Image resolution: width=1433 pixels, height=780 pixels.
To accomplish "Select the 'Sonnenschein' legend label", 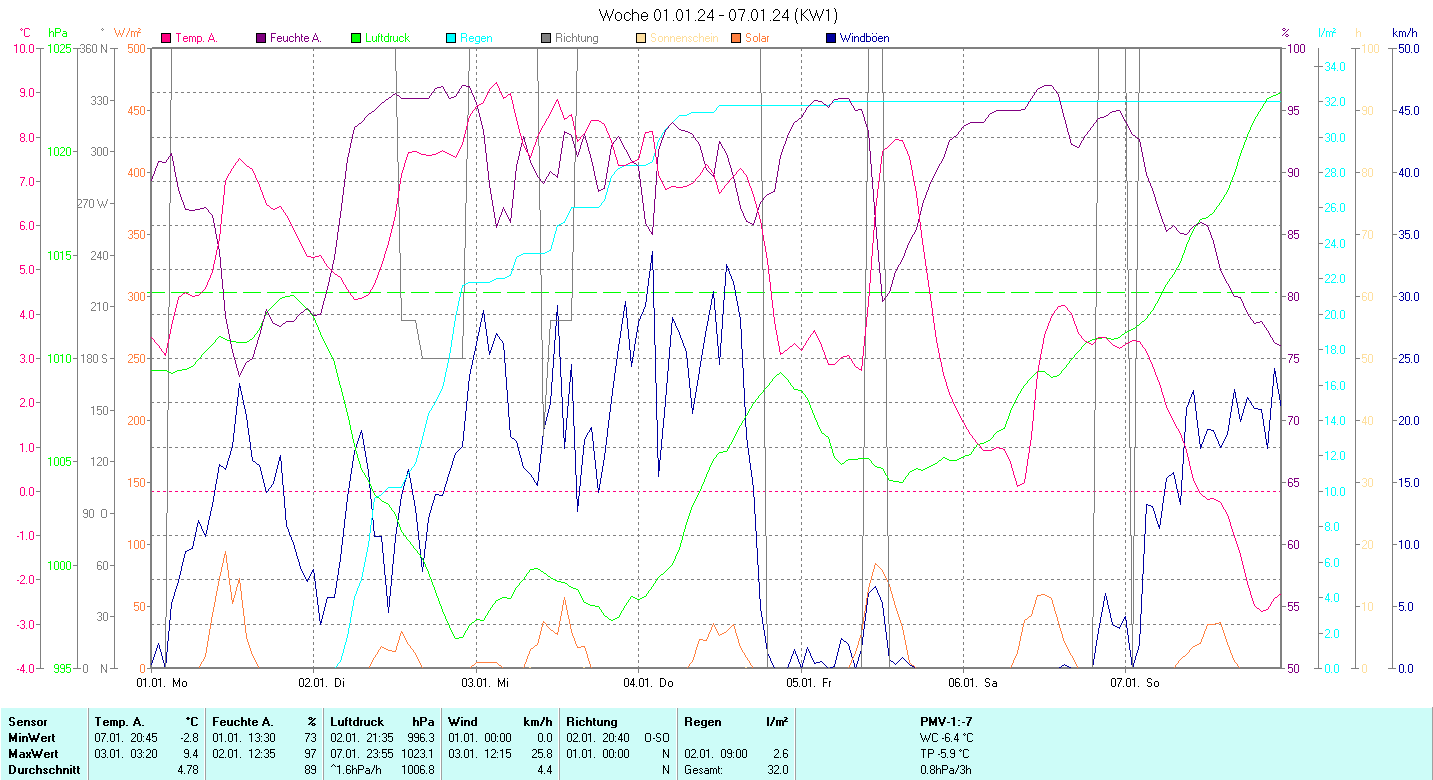I will tap(684, 38).
